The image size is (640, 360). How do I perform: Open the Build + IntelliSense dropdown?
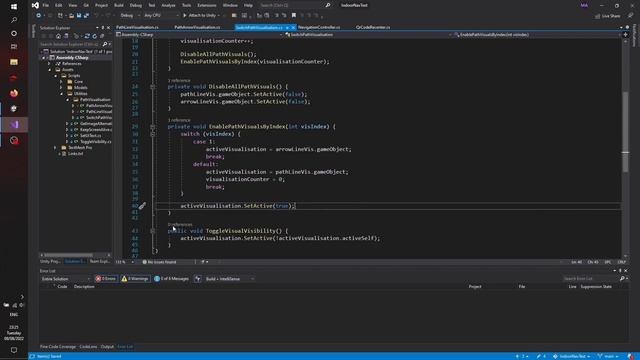(229, 279)
